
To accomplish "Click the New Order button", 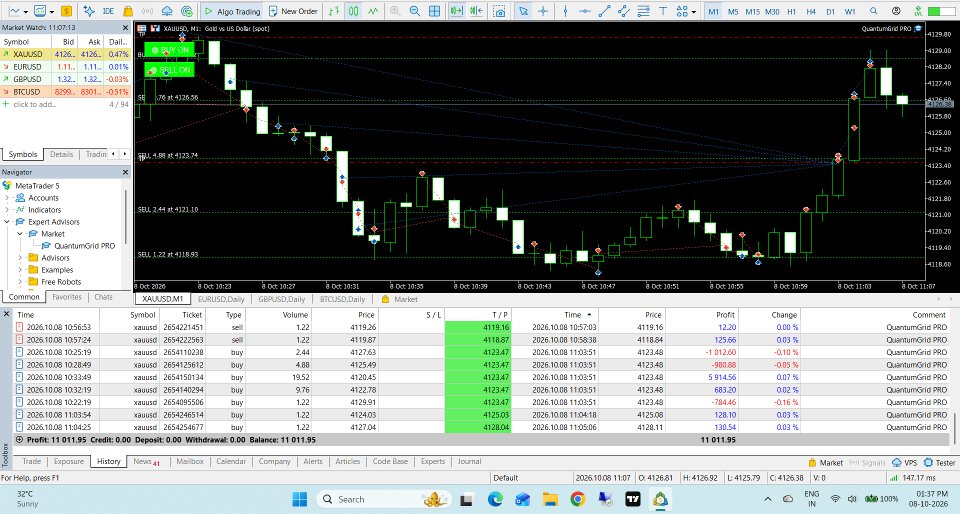I will click(x=293, y=11).
